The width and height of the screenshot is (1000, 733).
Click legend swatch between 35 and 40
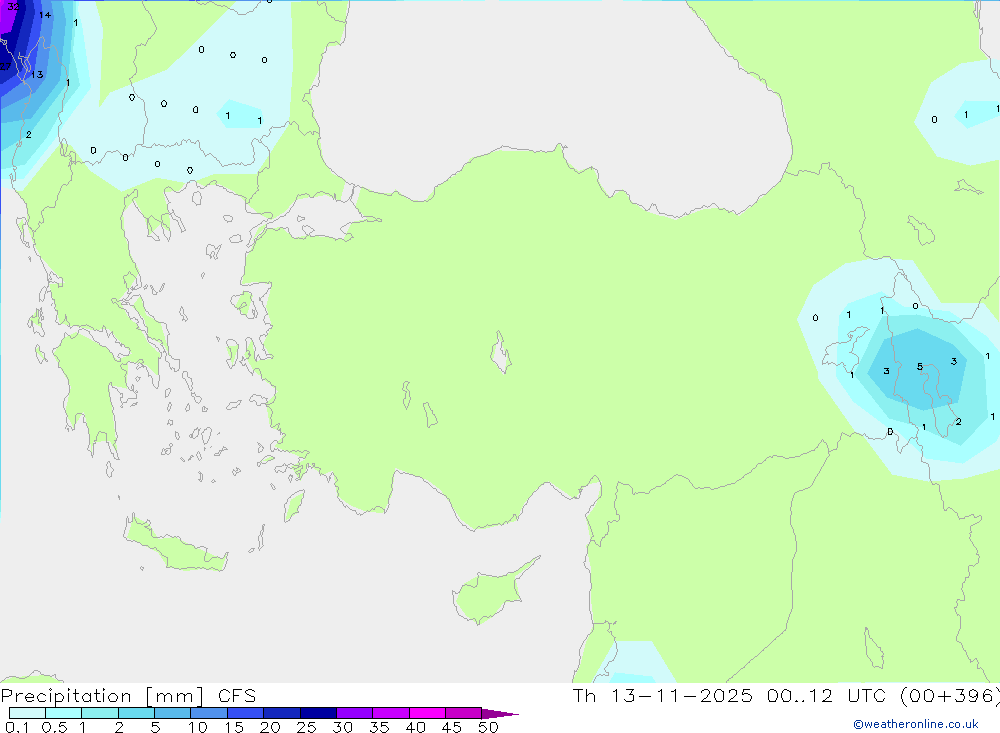coord(391,713)
